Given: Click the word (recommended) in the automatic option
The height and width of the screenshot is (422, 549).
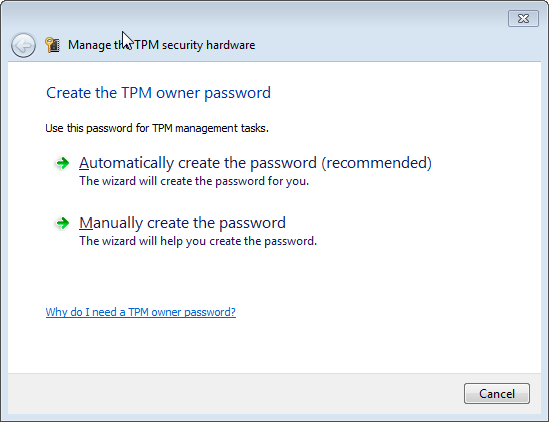Looking at the screenshot, I should tap(376, 163).
